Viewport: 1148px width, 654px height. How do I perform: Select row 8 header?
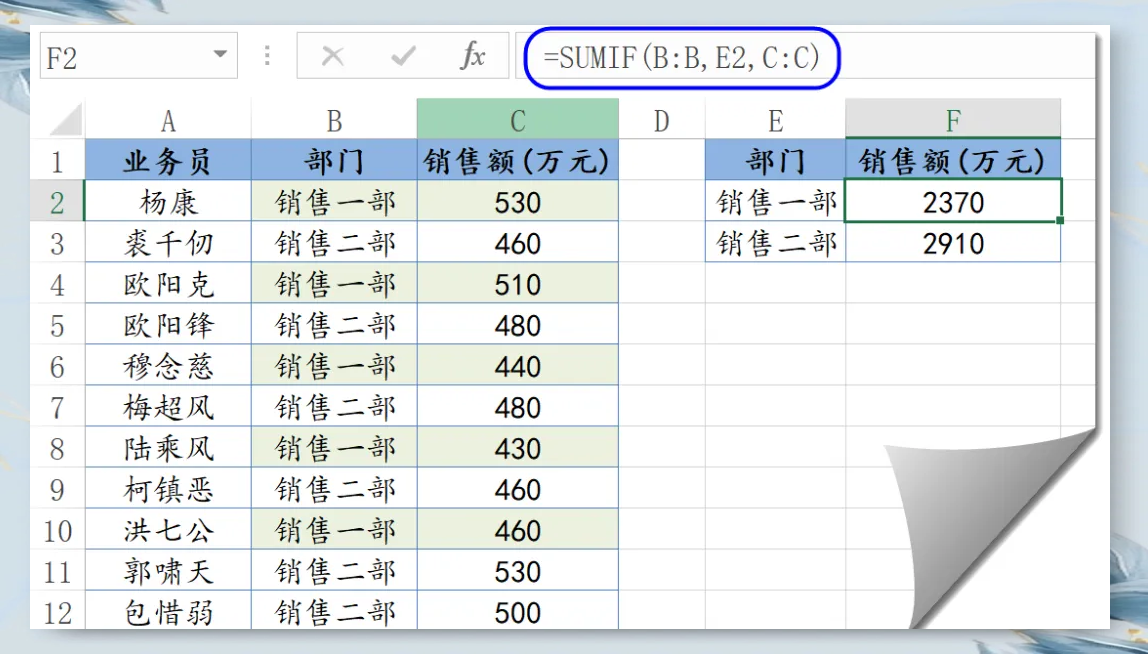click(57, 447)
